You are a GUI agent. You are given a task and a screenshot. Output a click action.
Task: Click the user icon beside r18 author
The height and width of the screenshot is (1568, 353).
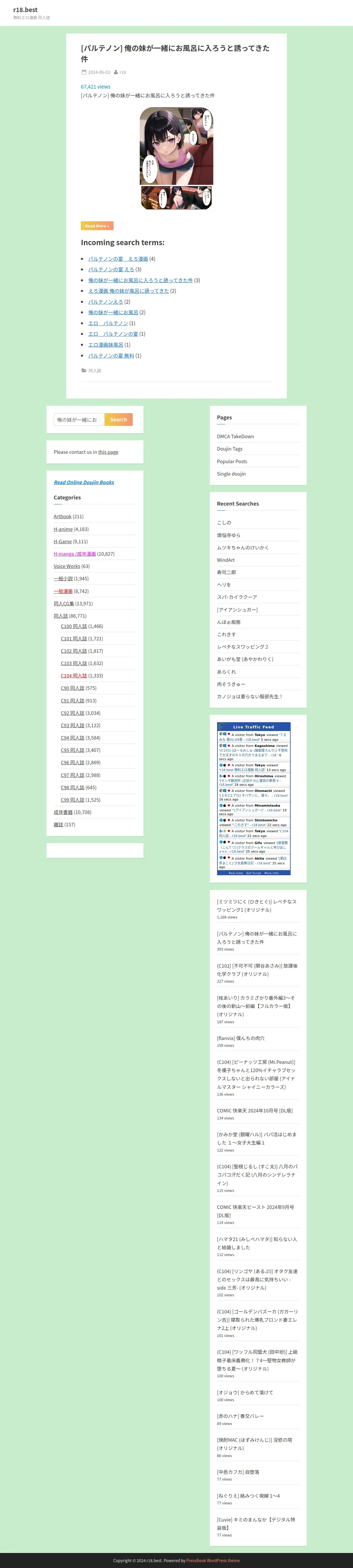point(116,72)
